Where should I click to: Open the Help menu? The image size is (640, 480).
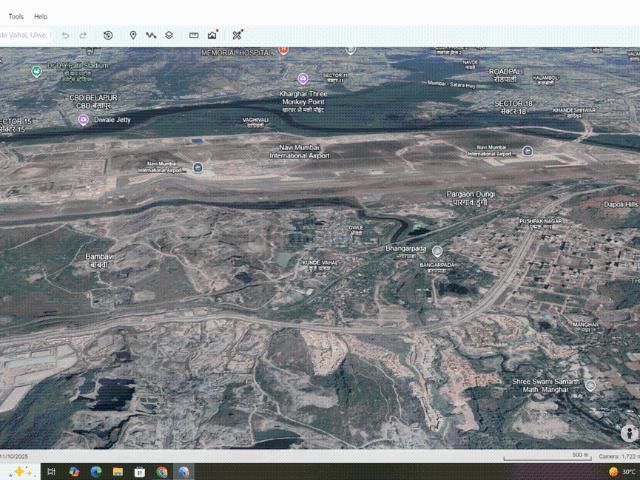tap(40, 17)
